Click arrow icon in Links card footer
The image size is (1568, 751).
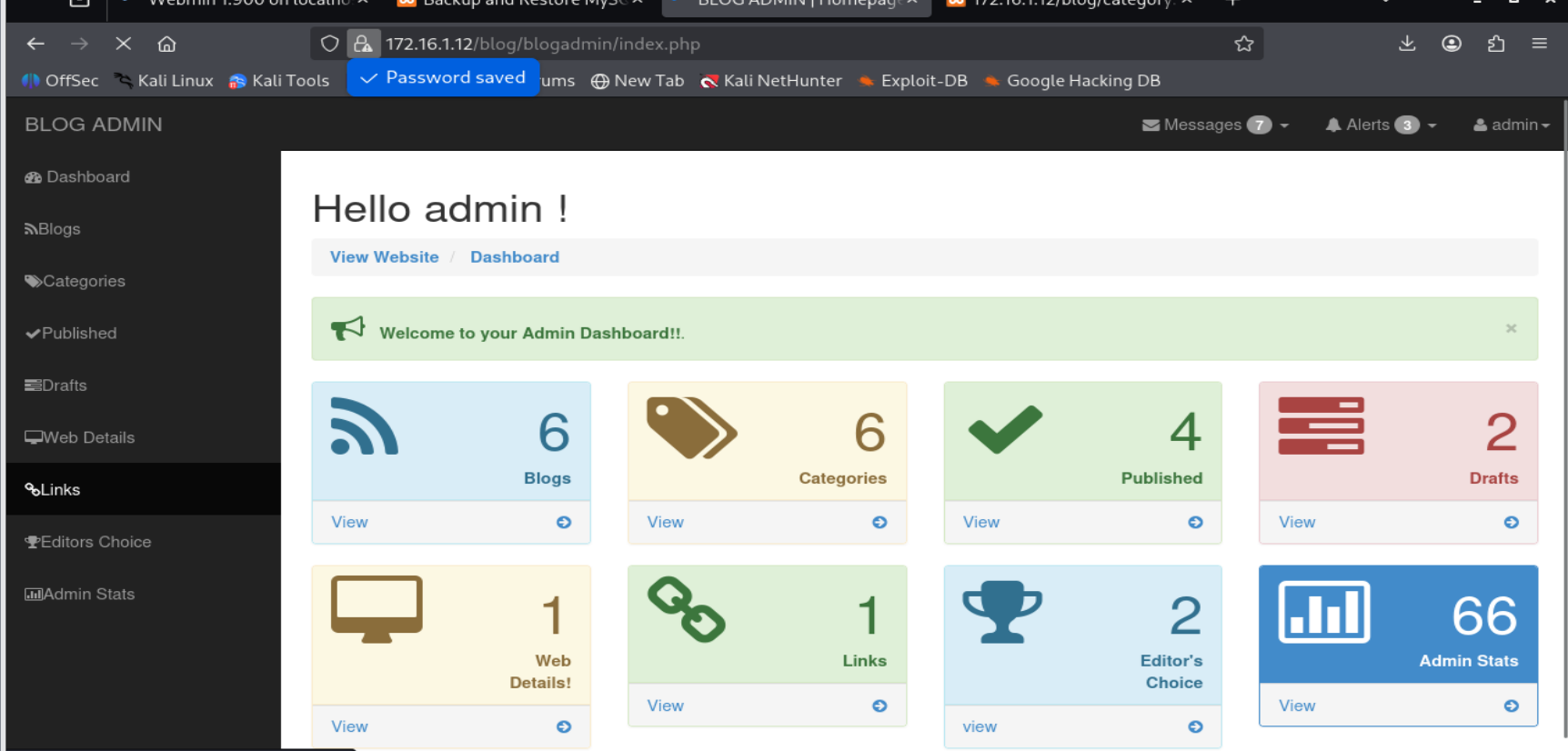(879, 706)
